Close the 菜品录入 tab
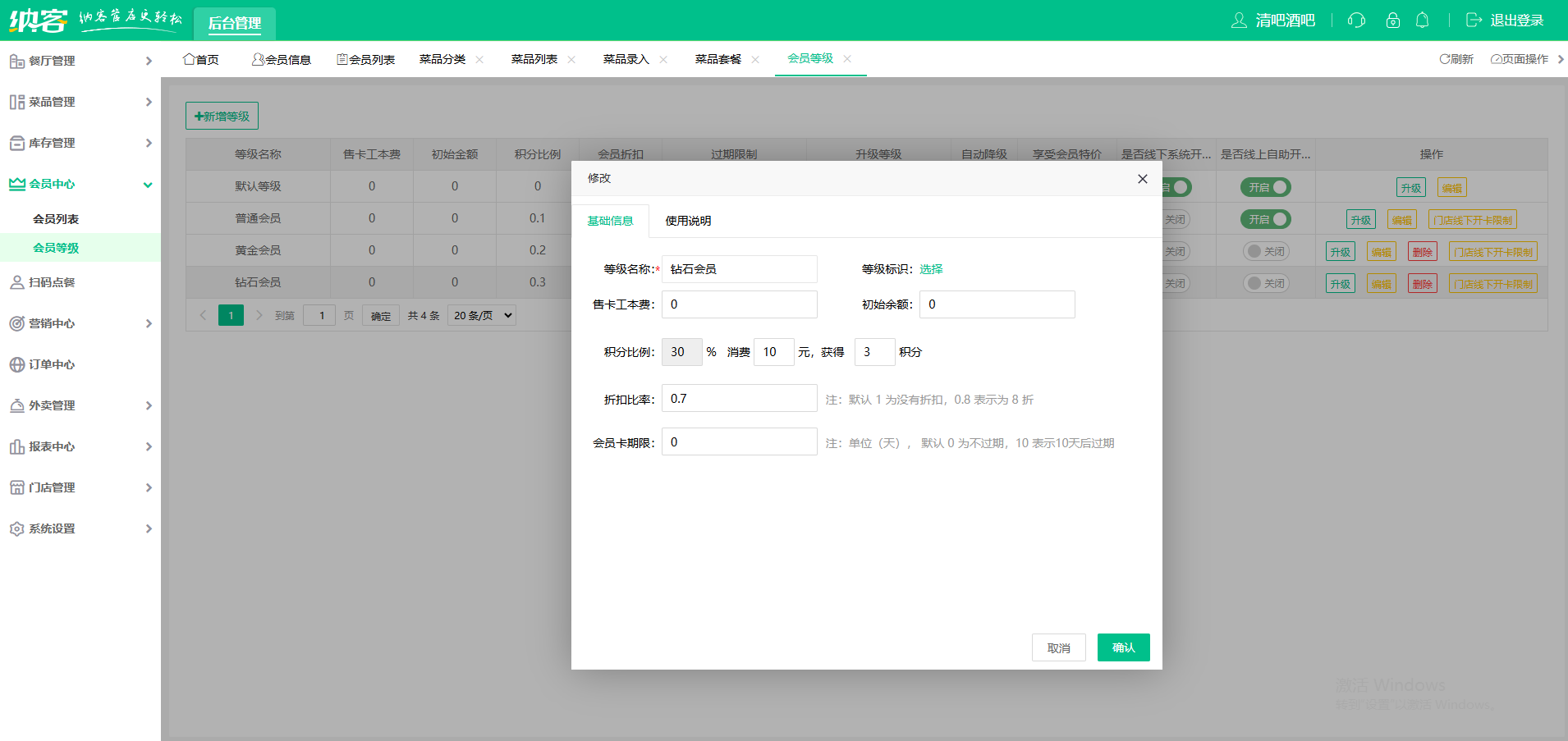Screen dimensions: 1568x741 click(x=663, y=59)
